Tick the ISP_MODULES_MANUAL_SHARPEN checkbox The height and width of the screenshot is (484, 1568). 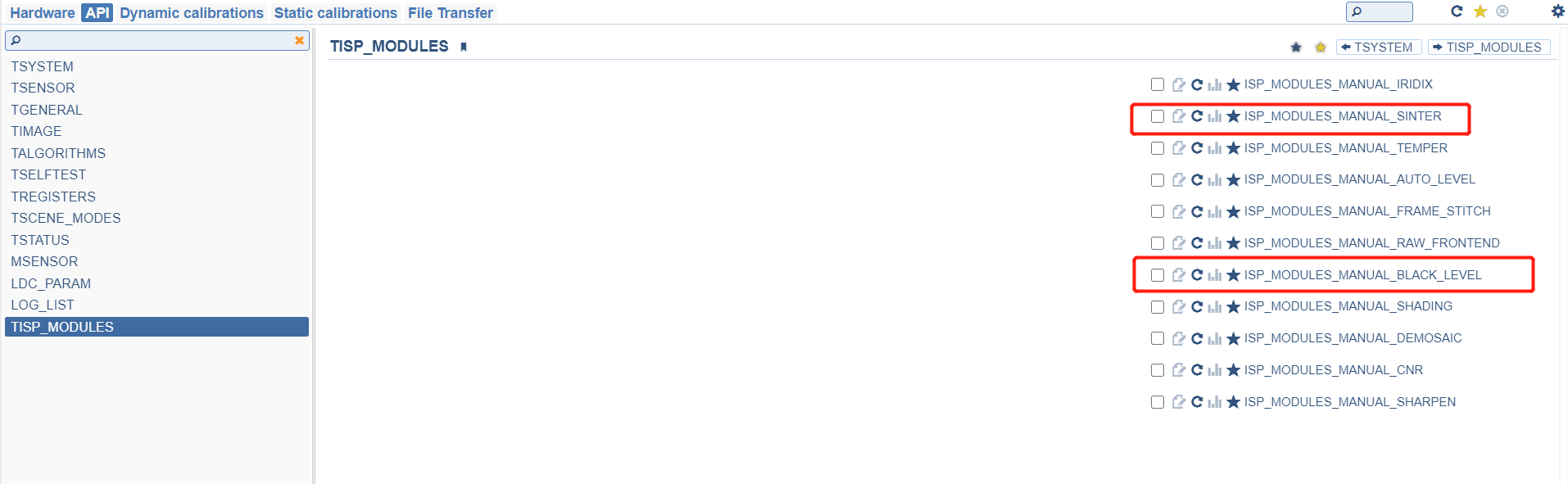pyautogui.click(x=1158, y=402)
